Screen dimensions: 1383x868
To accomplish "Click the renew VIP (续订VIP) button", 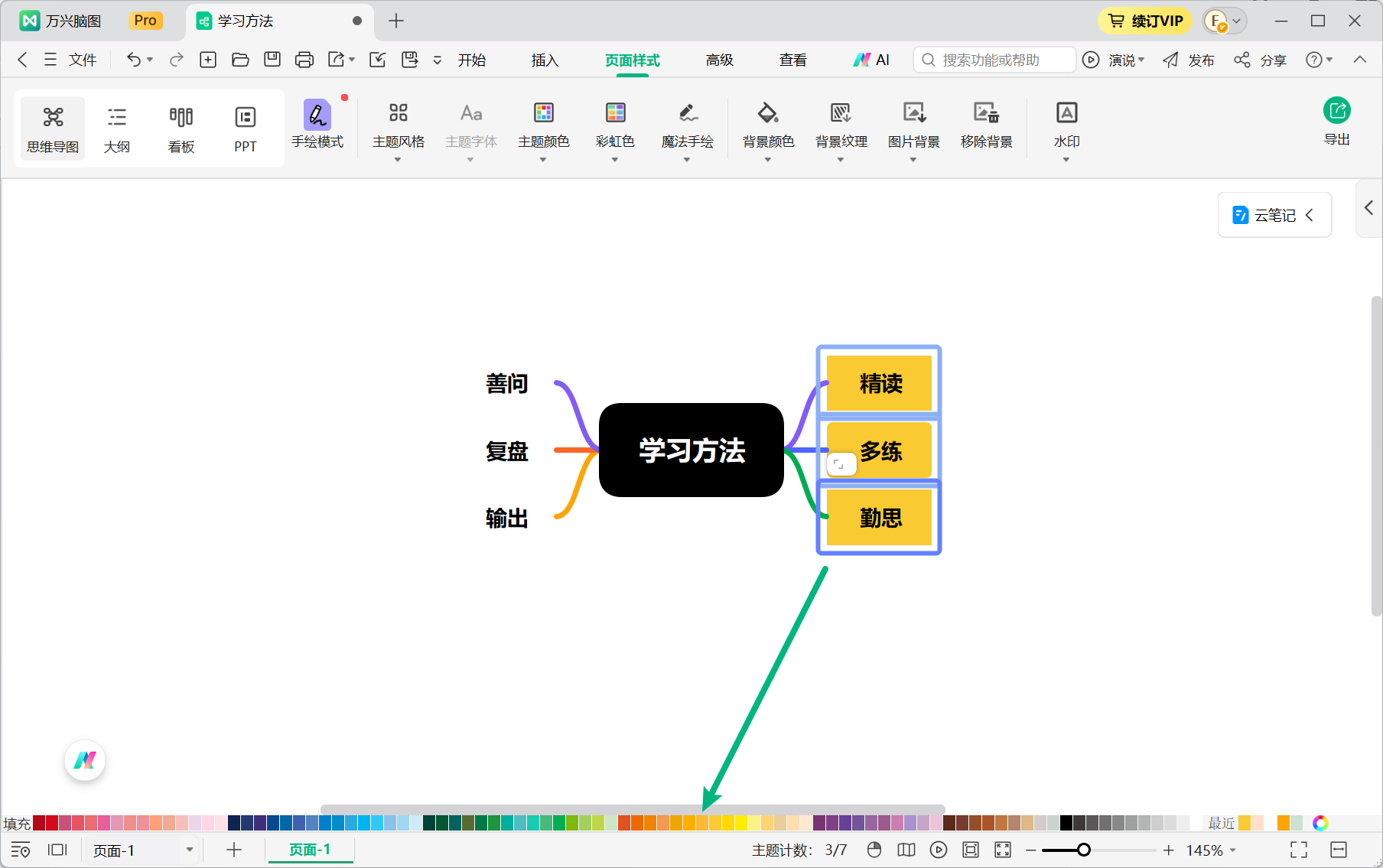I will pyautogui.click(x=1145, y=21).
